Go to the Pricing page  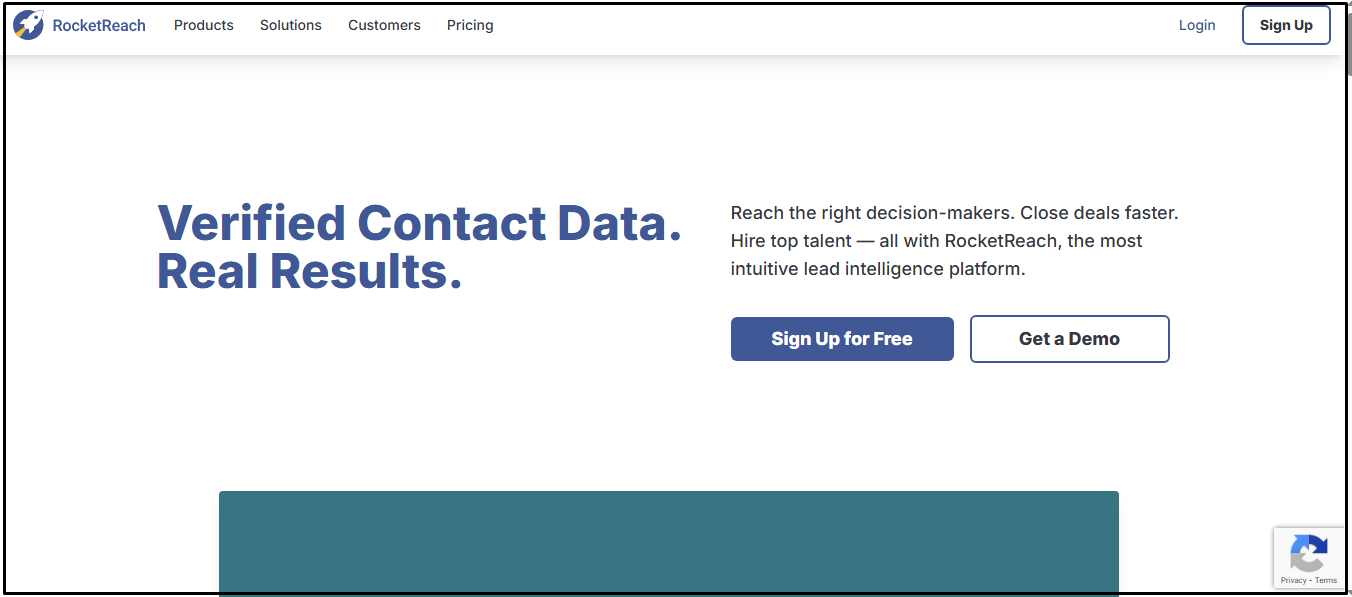pyautogui.click(x=470, y=26)
